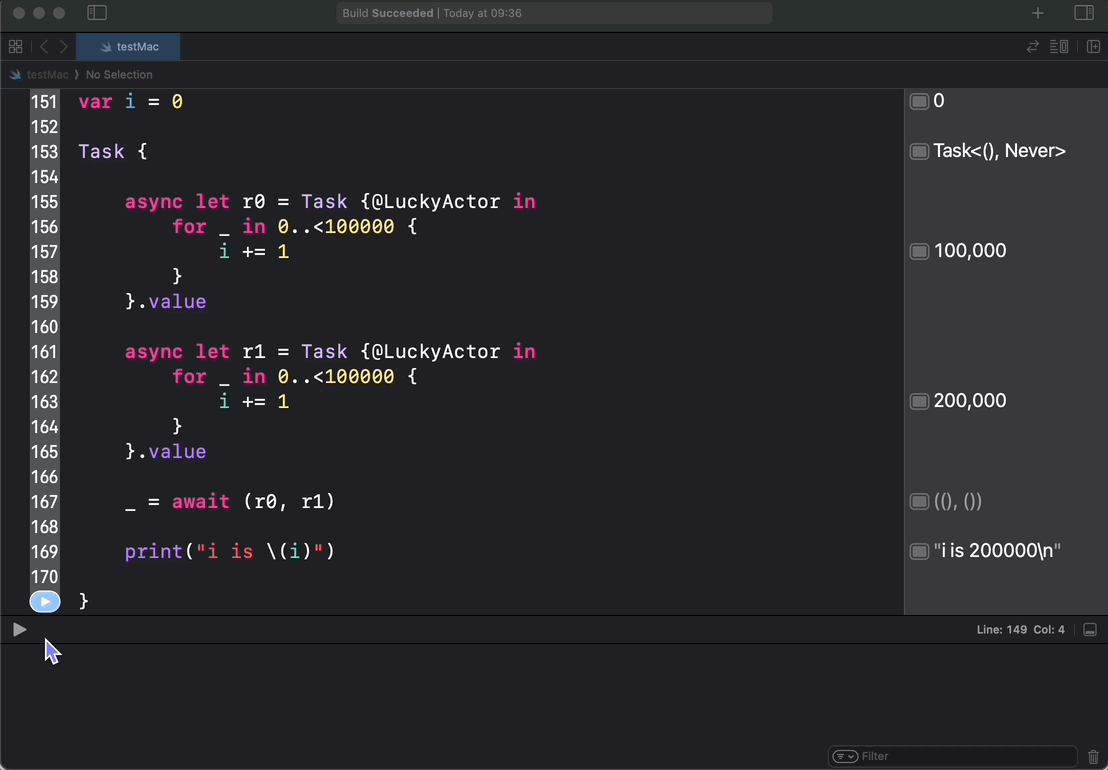Toggle inline result for 200,000 value

point(919,401)
